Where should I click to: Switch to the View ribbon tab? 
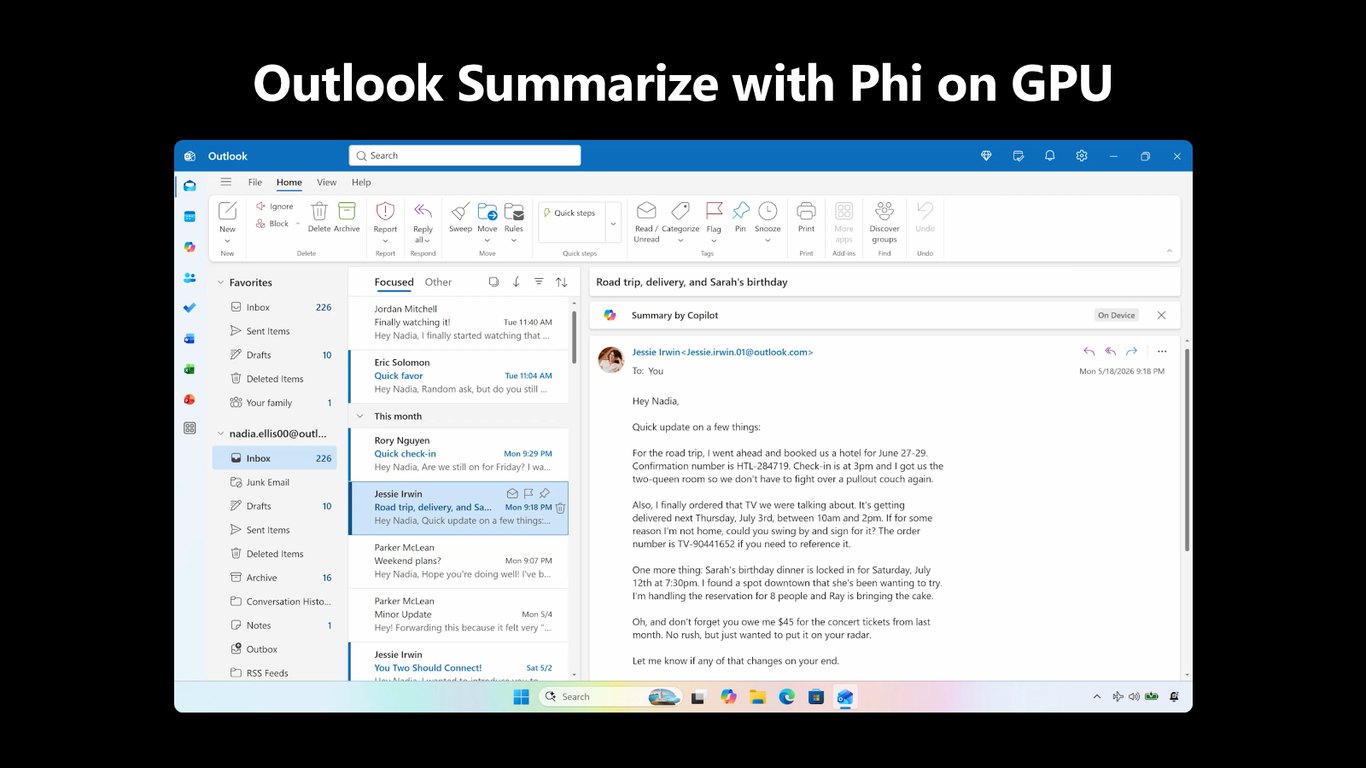[327, 182]
